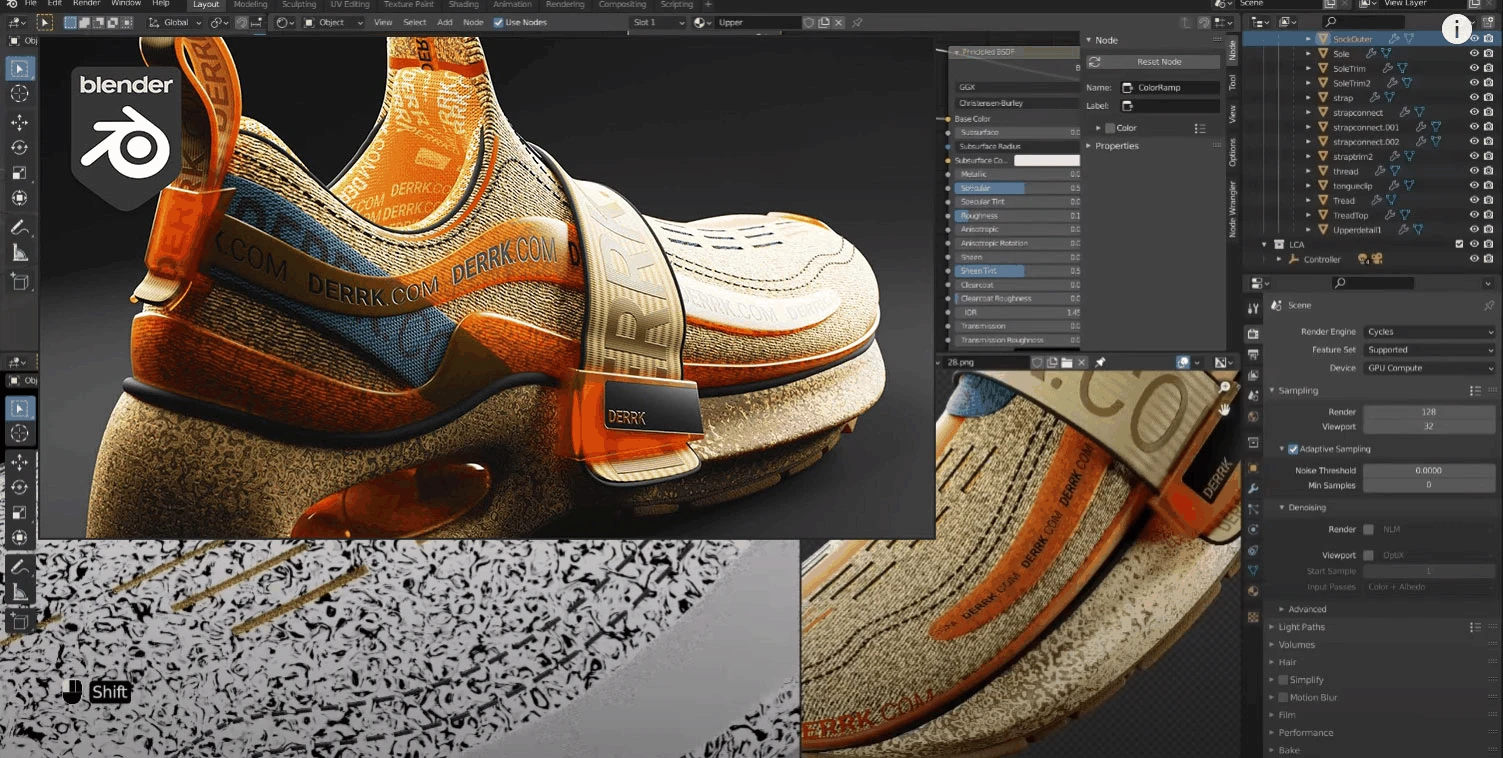Open the Material properties tab
The height and width of the screenshot is (758, 1503).
tap(1253, 591)
